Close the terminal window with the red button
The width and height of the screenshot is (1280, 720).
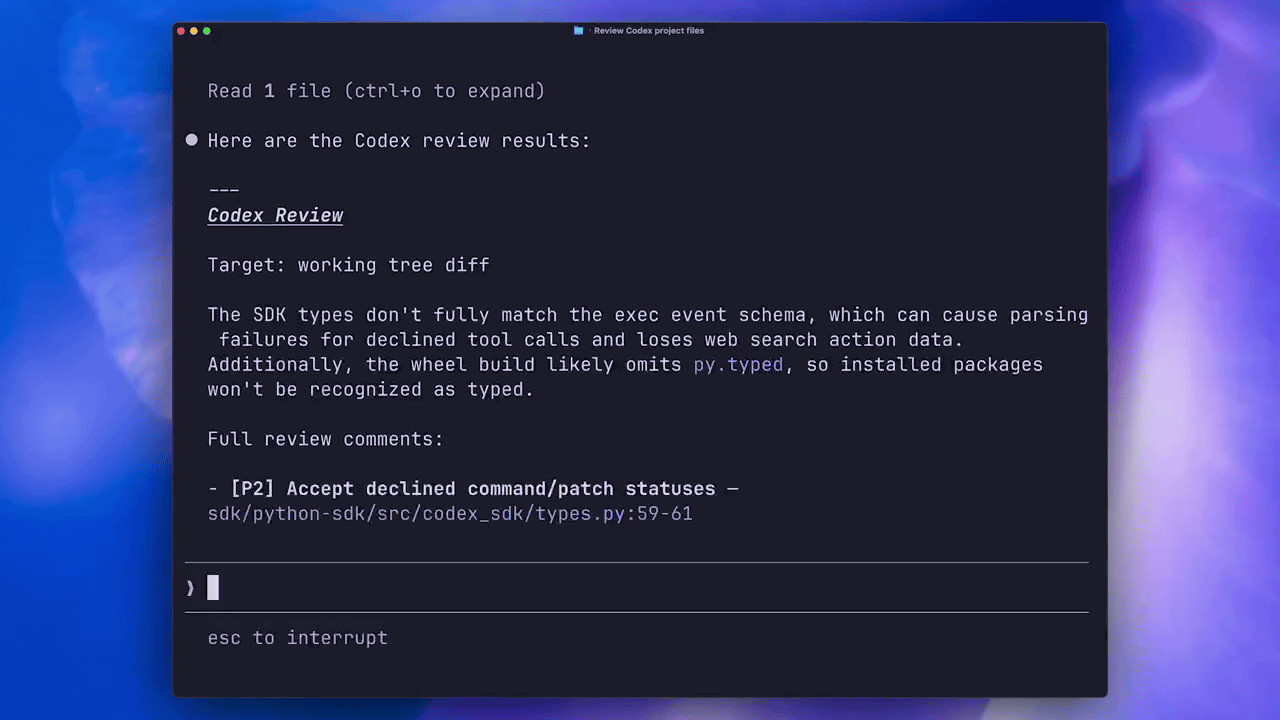(x=181, y=31)
